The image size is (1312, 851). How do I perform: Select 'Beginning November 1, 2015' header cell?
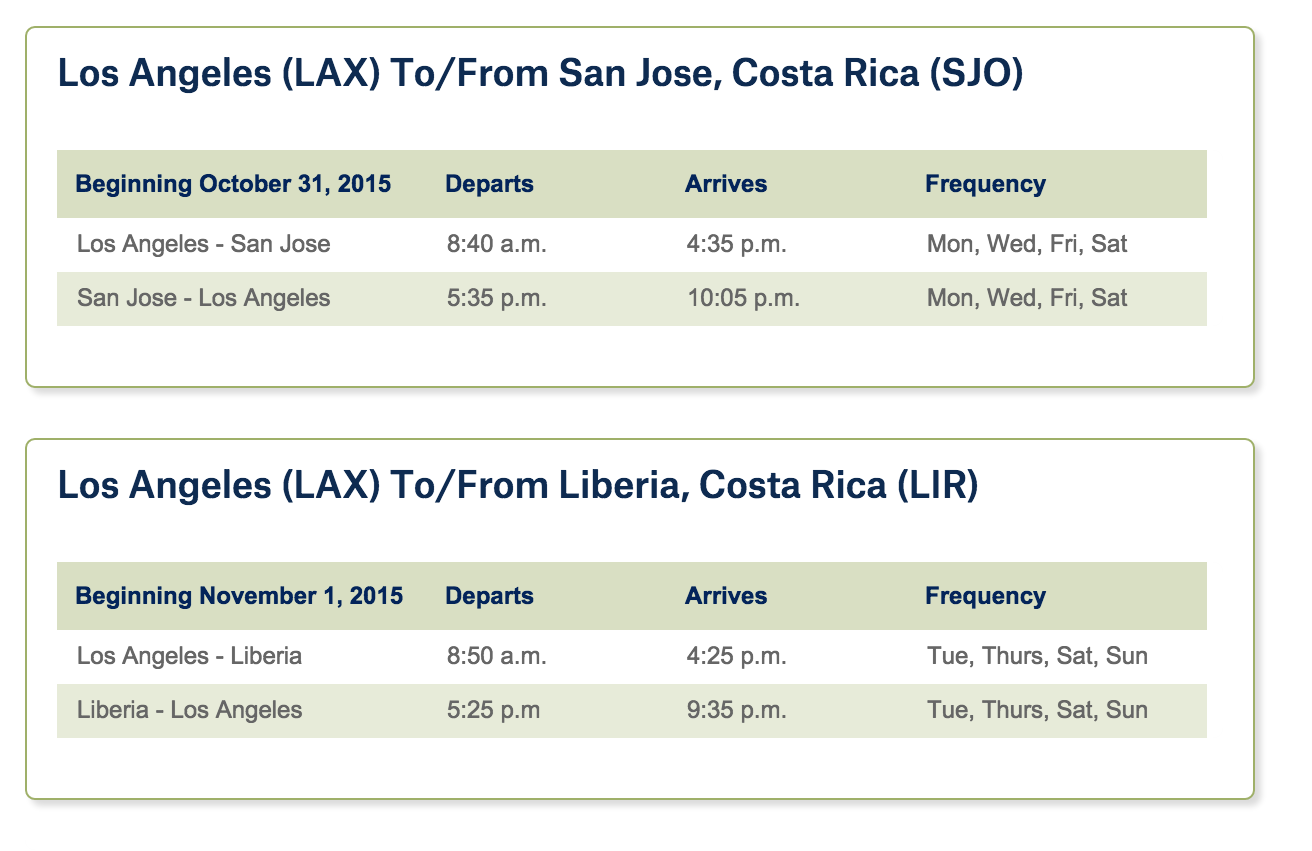point(240,596)
